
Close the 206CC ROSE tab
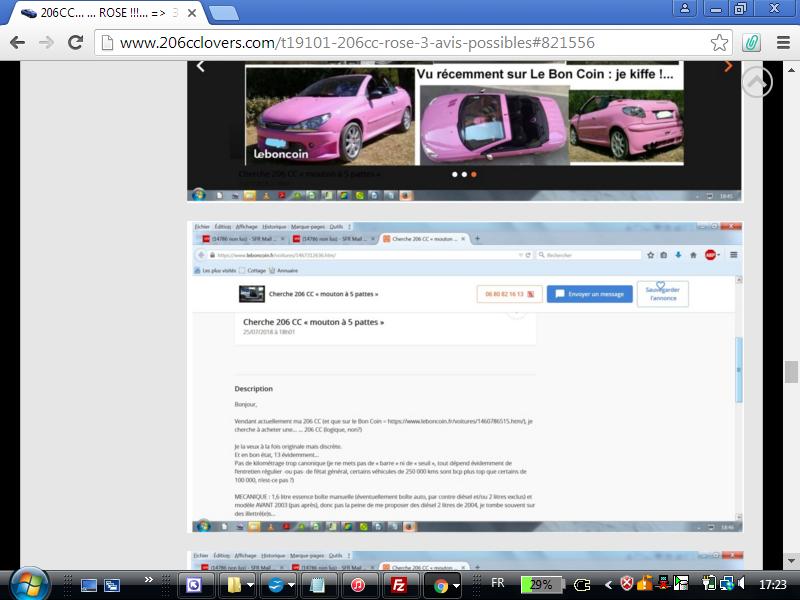point(192,13)
